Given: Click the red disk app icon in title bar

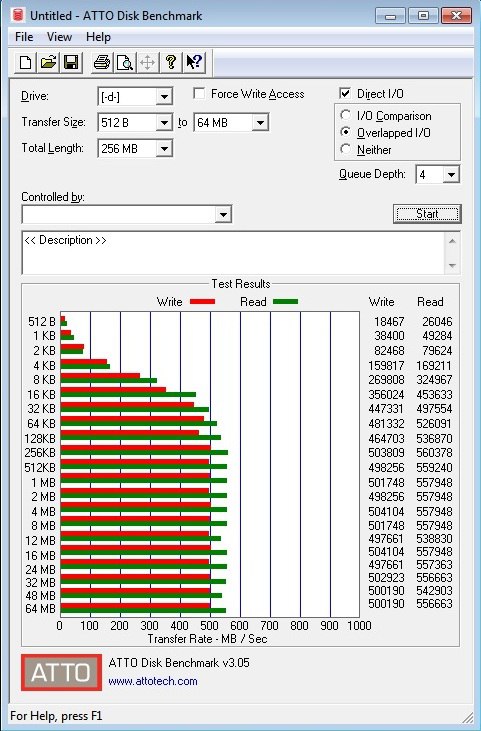Looking at the screenshot, I should tap(17, 14).
